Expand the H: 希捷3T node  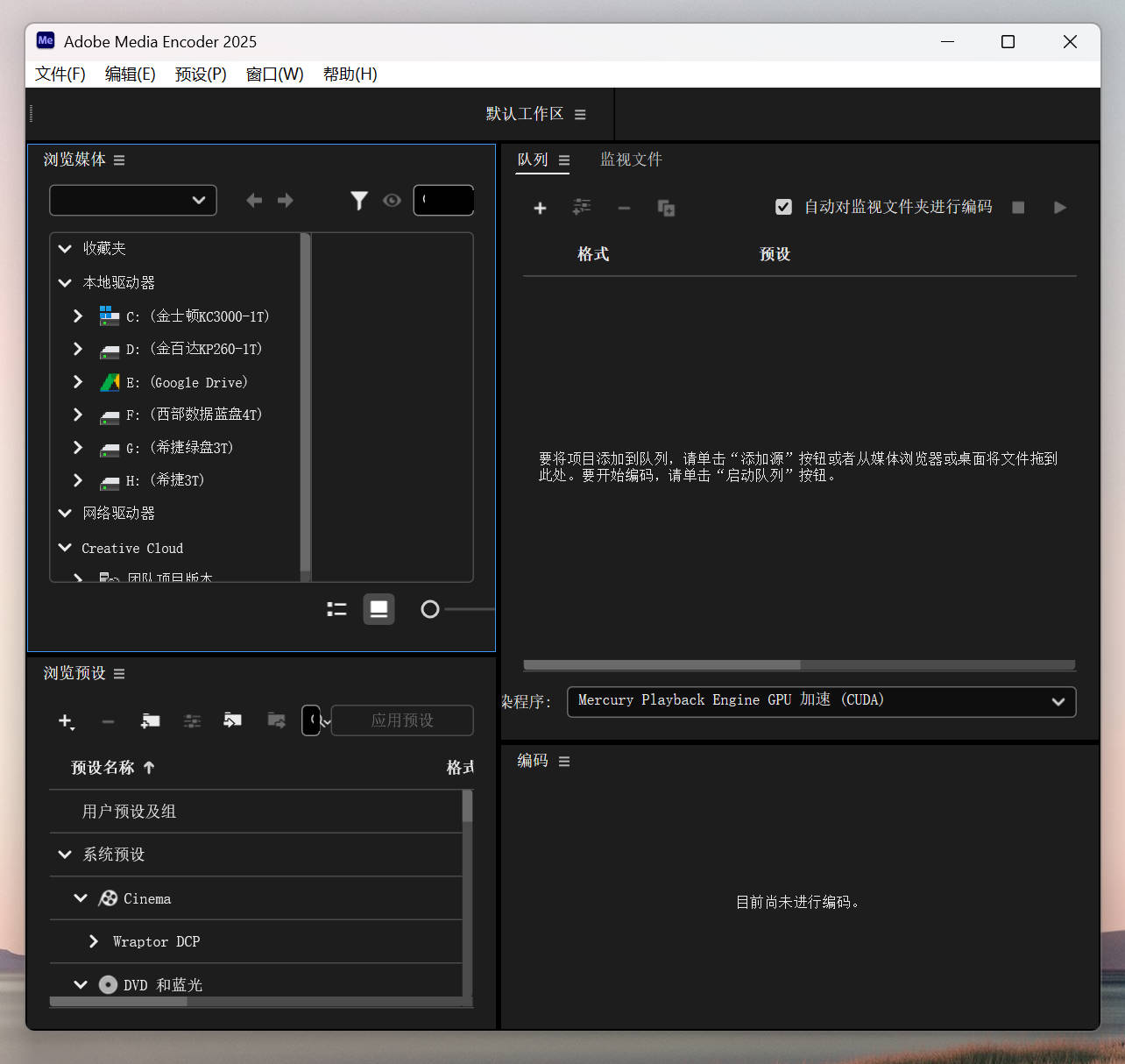tap(78, 480)
